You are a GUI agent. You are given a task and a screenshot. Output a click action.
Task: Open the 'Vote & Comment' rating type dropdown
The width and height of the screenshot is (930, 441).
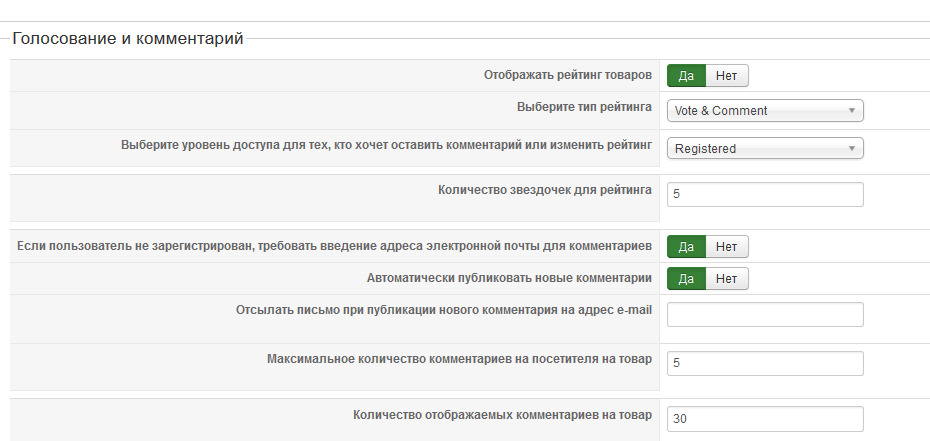[765, 111]
